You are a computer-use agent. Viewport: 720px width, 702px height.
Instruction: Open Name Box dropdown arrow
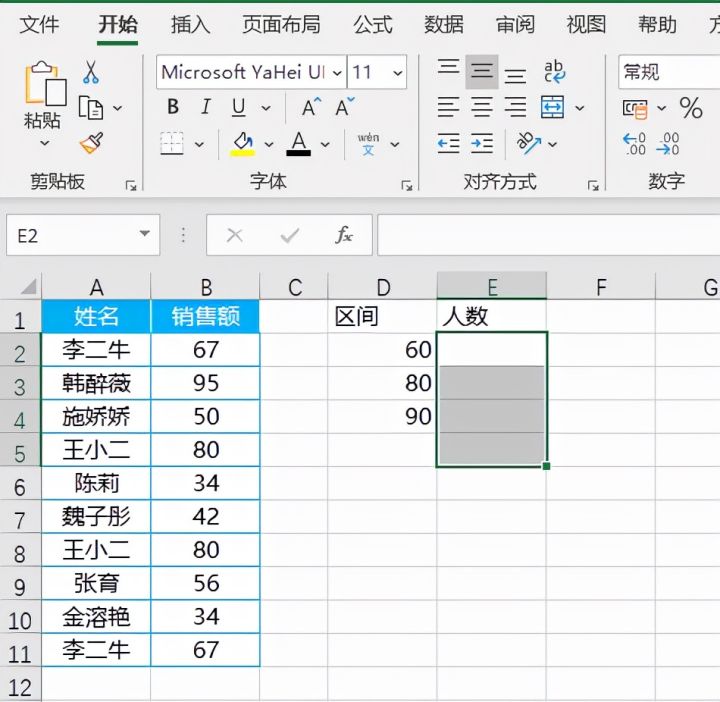145,234
